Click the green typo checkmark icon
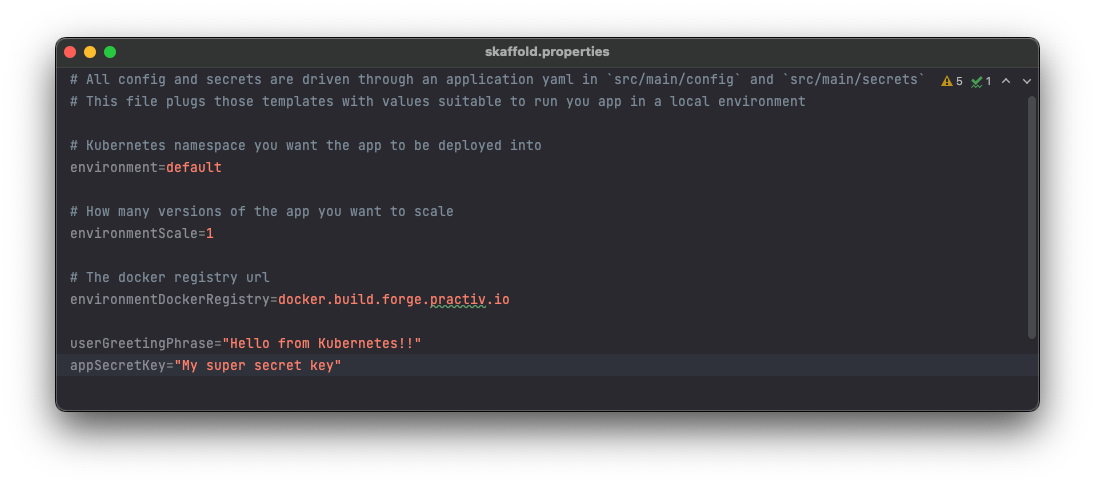The height and width of the screenshot is (485, 1095). coord(976,82)
